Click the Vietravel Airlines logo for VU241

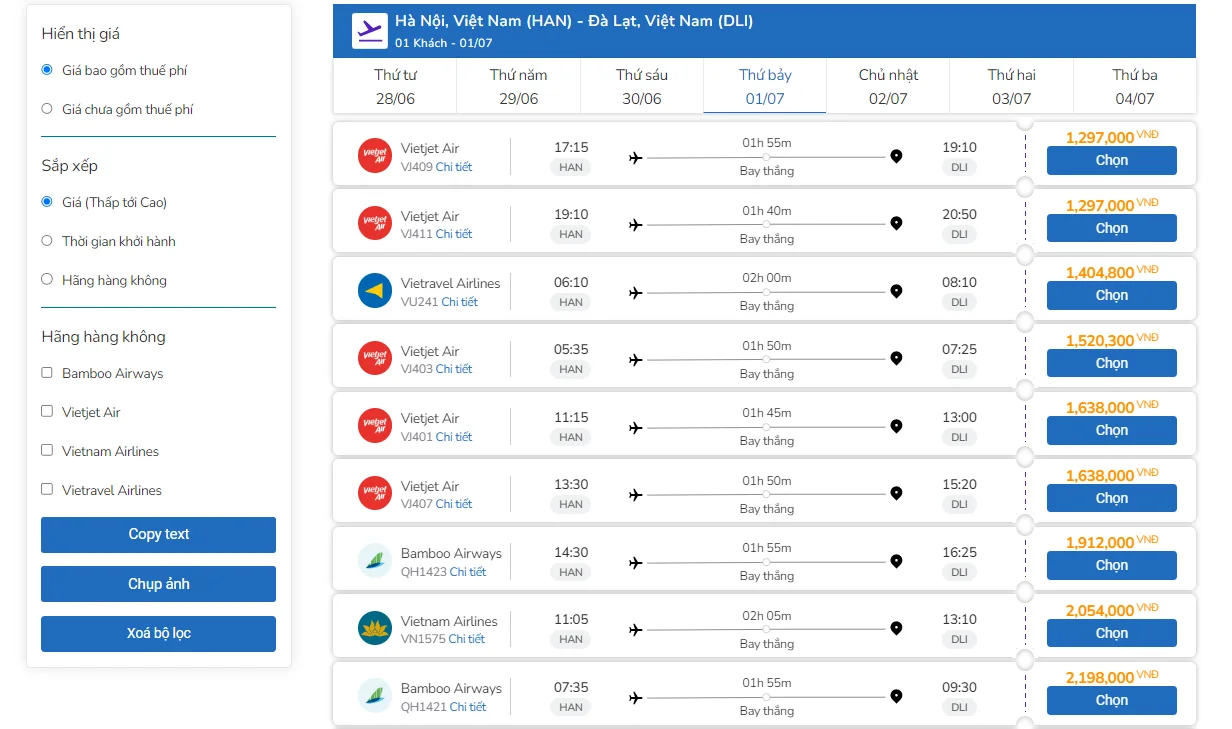(x=375, y=291)
